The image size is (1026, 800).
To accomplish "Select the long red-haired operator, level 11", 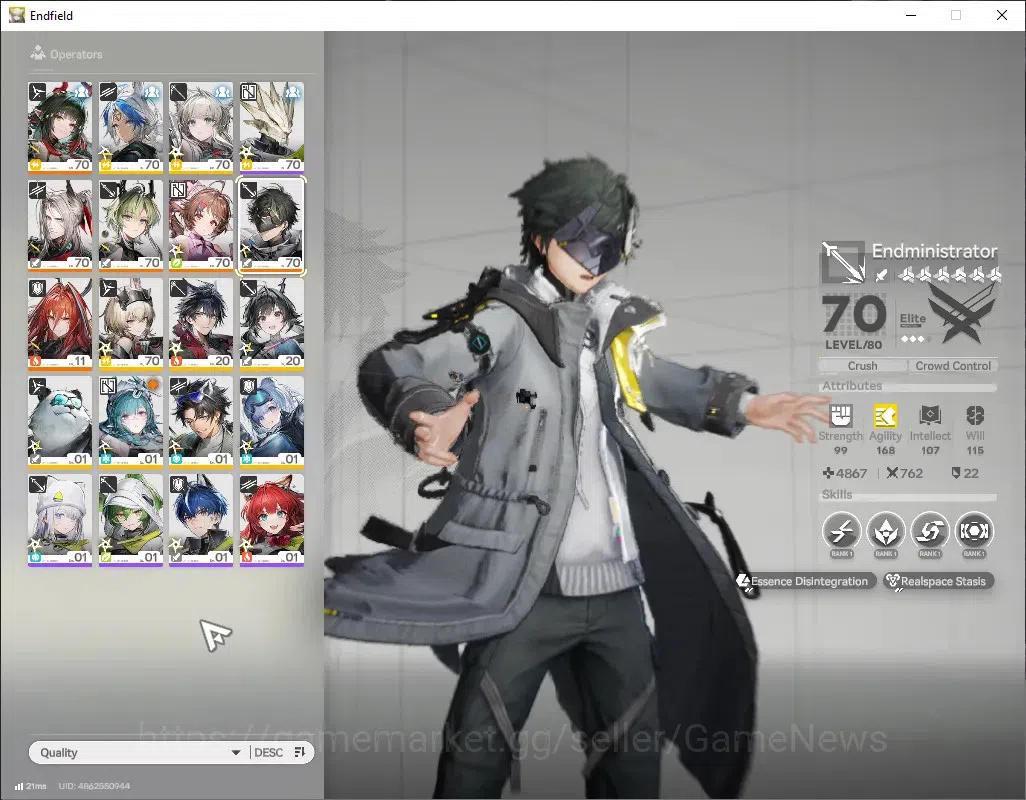I will pyautogui.click(x=60, y=324).
